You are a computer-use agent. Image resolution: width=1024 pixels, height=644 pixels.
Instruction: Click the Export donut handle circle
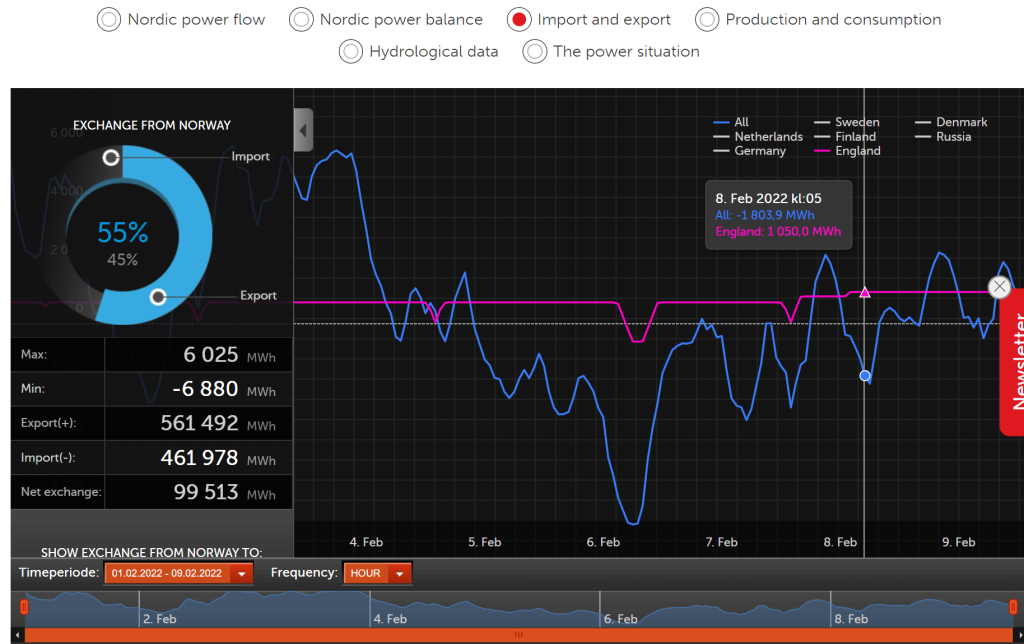[x=158, y=297]
